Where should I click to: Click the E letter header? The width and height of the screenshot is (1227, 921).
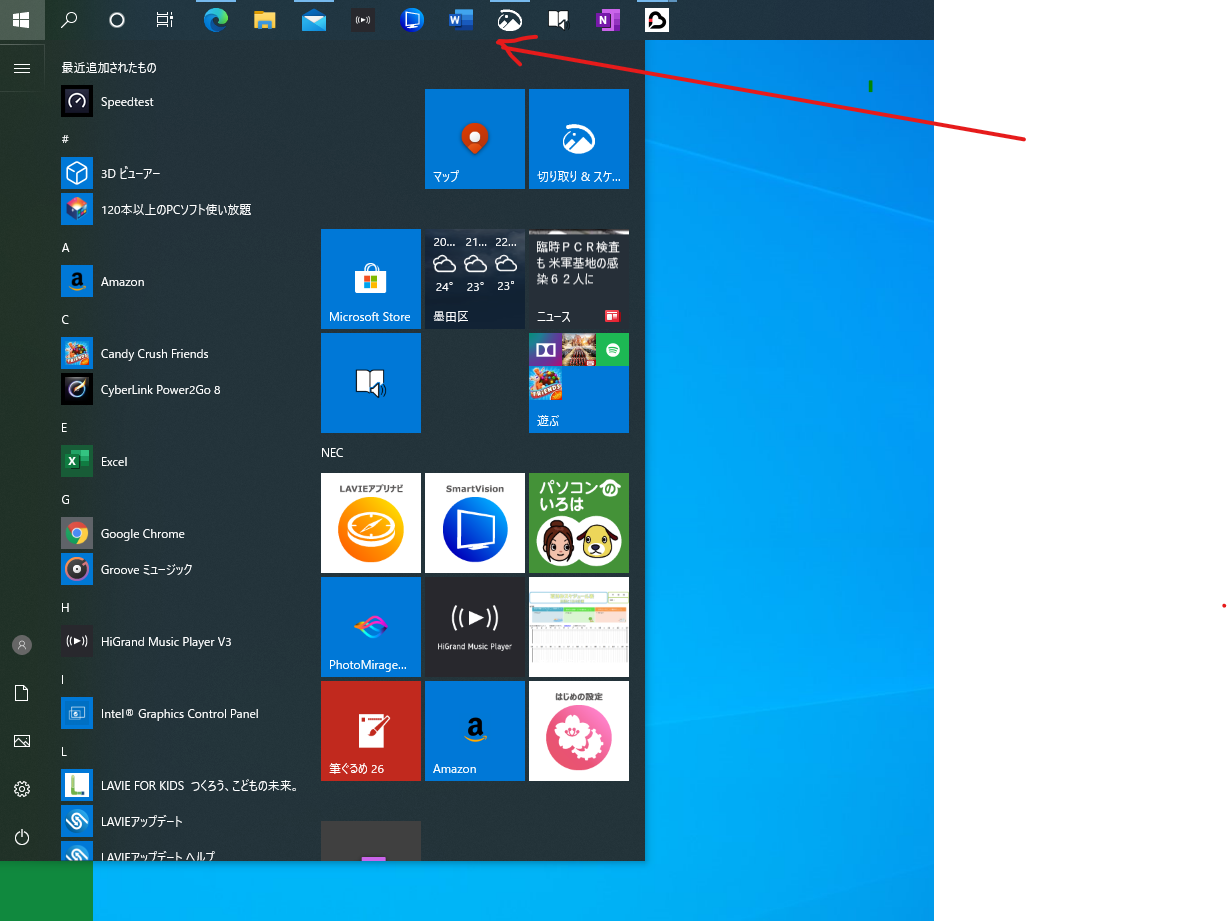pos(65,427)
